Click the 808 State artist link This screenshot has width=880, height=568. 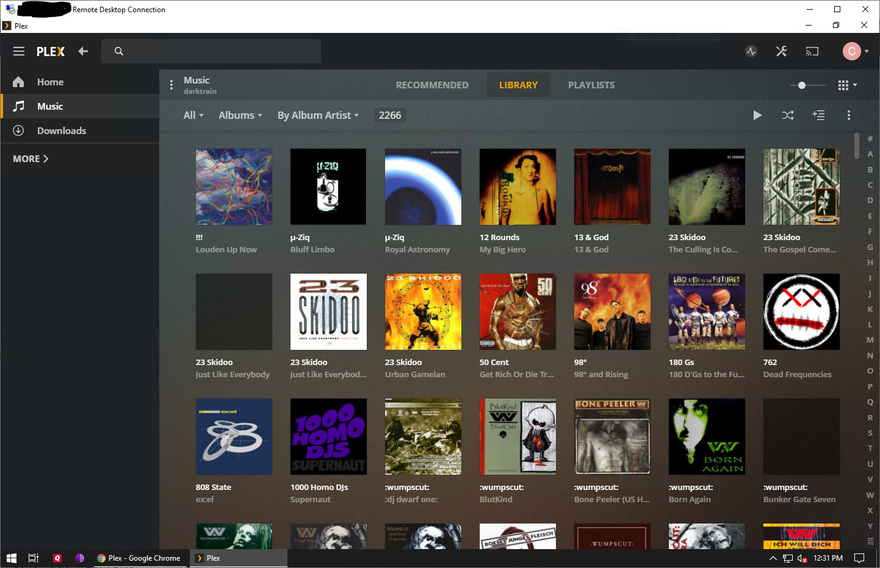[213, 488]
